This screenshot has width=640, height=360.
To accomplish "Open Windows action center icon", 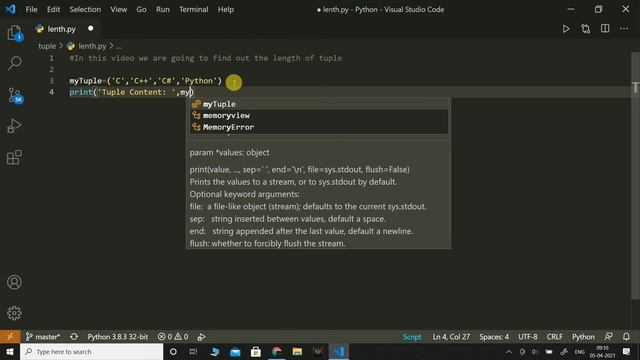I will tap(627, 351).
